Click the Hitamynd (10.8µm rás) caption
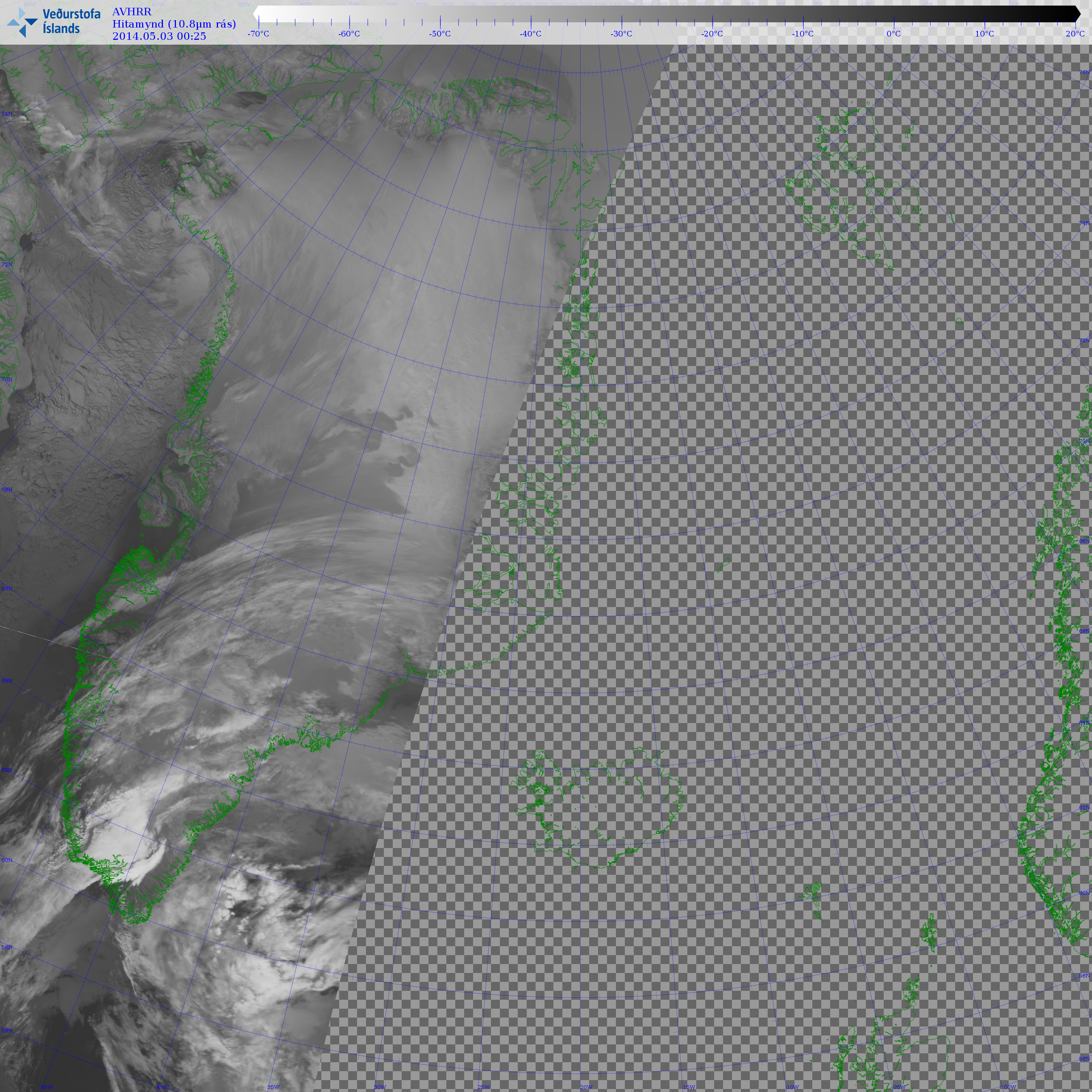Viewport: 1092px width, 1092px height. coord(174,24)
